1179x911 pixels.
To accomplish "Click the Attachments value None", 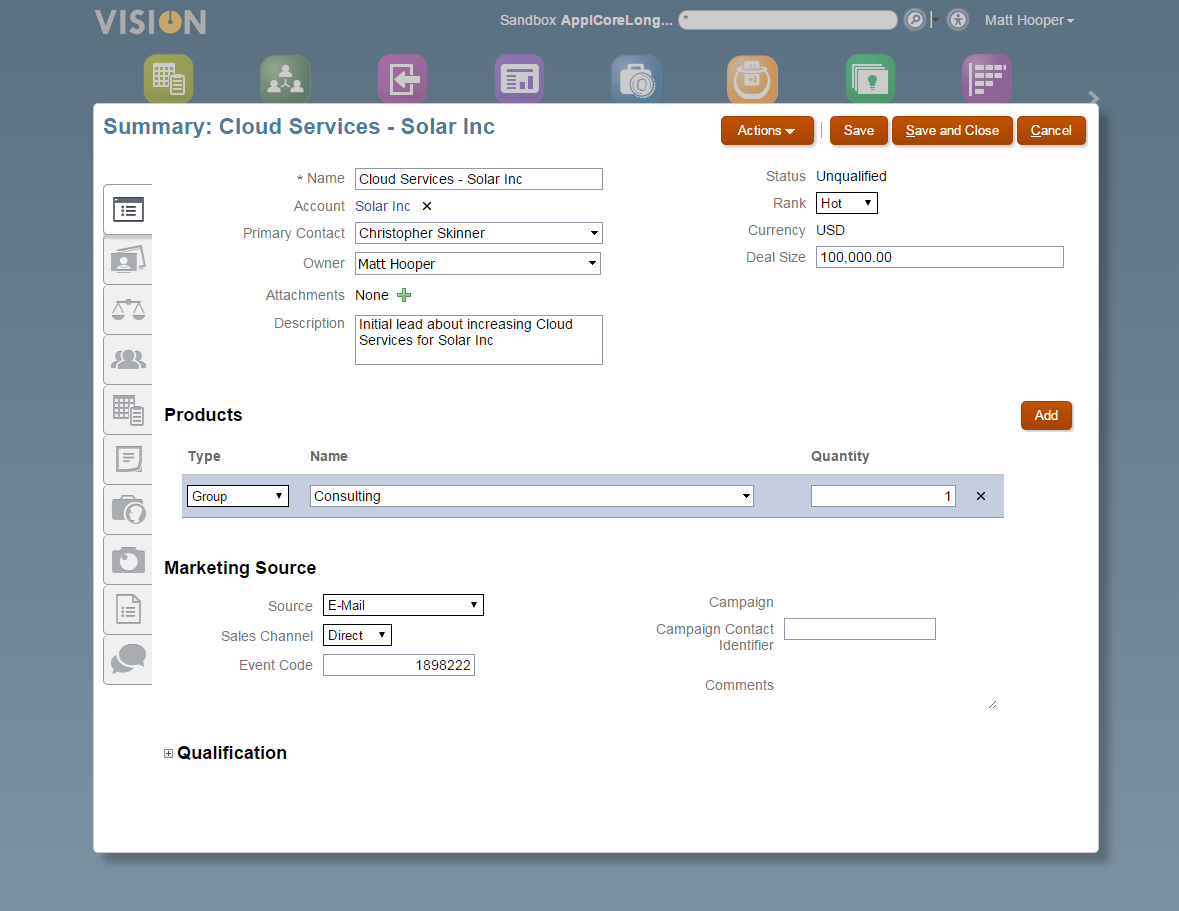I will coord(371,295).
